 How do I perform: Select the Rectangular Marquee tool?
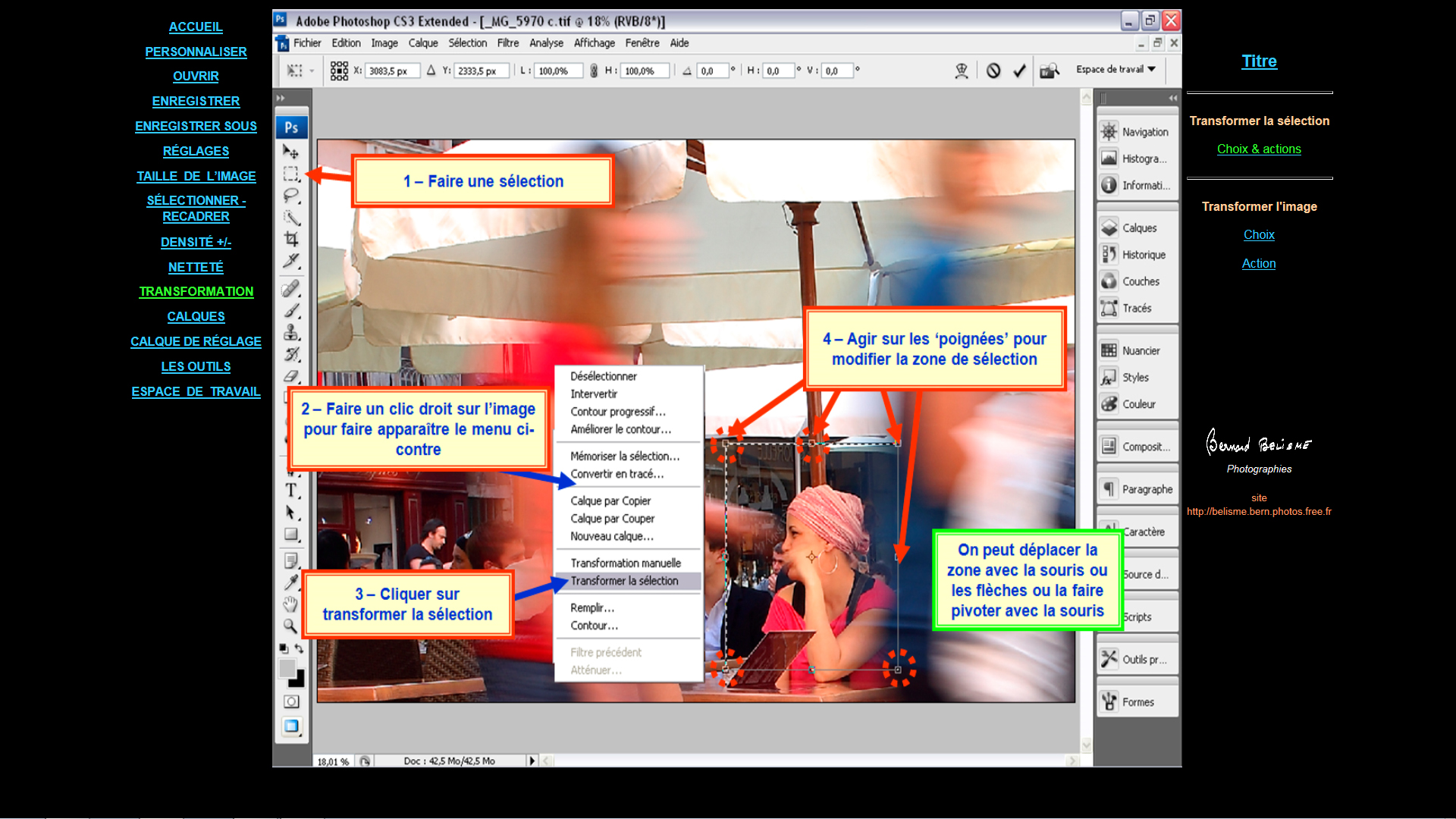click(x=291, y=174)
